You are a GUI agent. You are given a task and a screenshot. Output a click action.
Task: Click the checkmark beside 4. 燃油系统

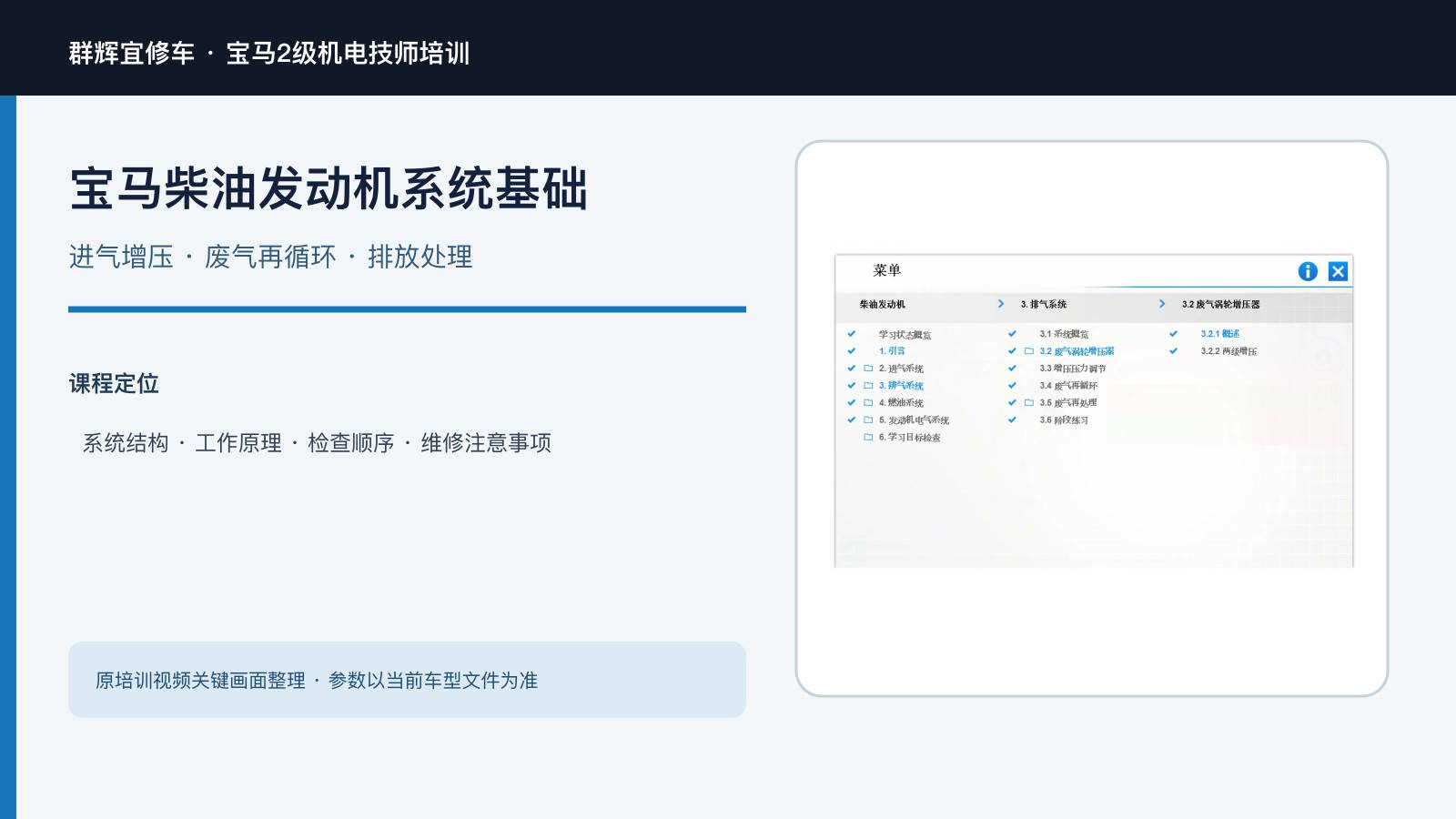tap(852, 402)
